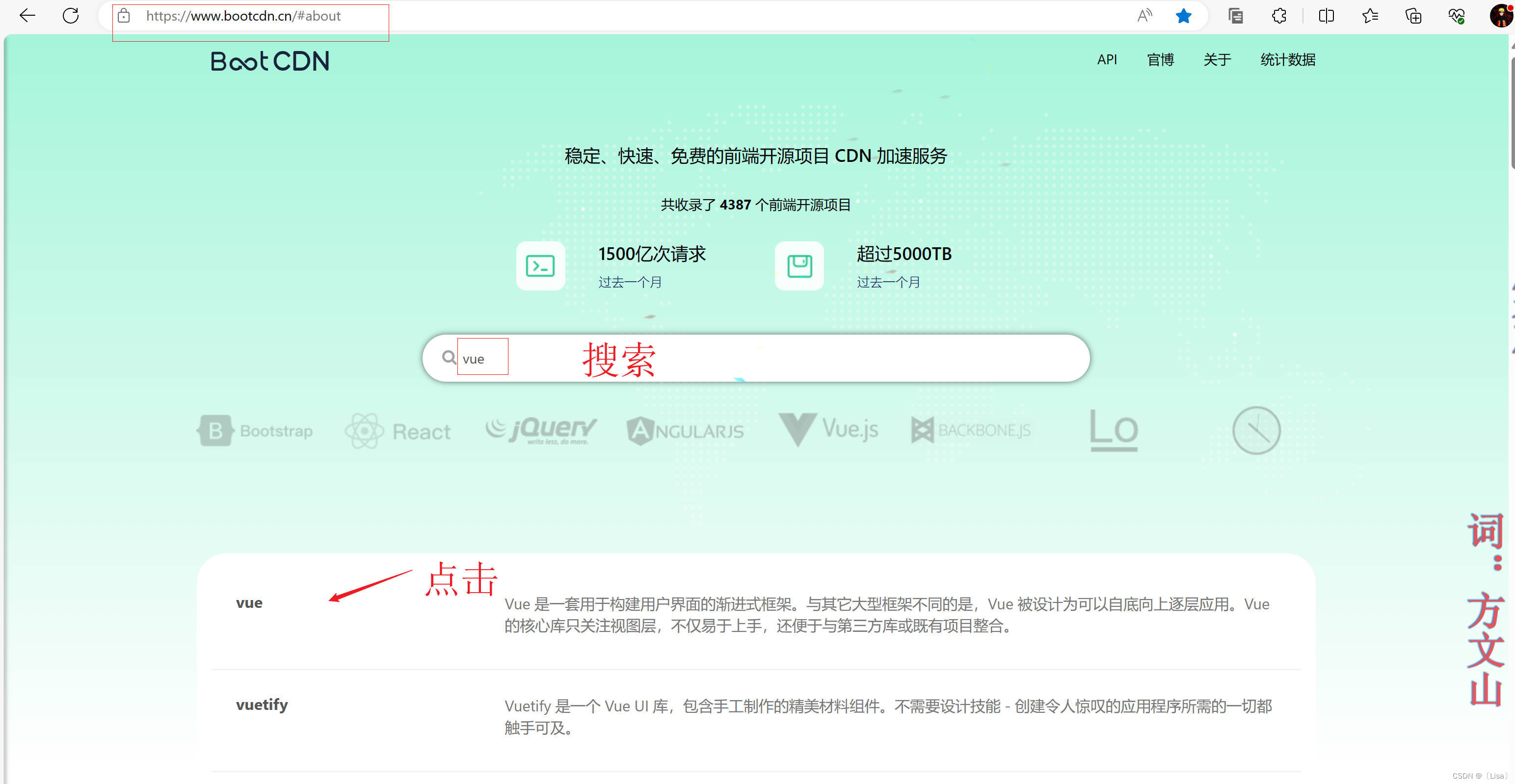
Task: Open the AngularJS logo link
Action: tap(685, 431)
